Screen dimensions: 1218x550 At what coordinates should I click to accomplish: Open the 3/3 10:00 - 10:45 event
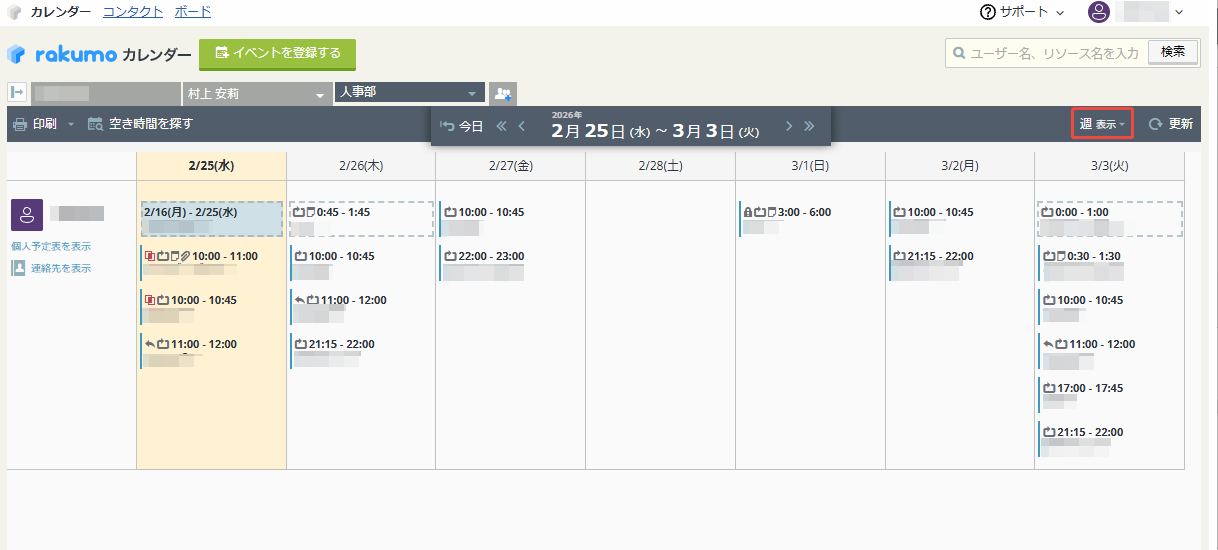pos(1110,307)
